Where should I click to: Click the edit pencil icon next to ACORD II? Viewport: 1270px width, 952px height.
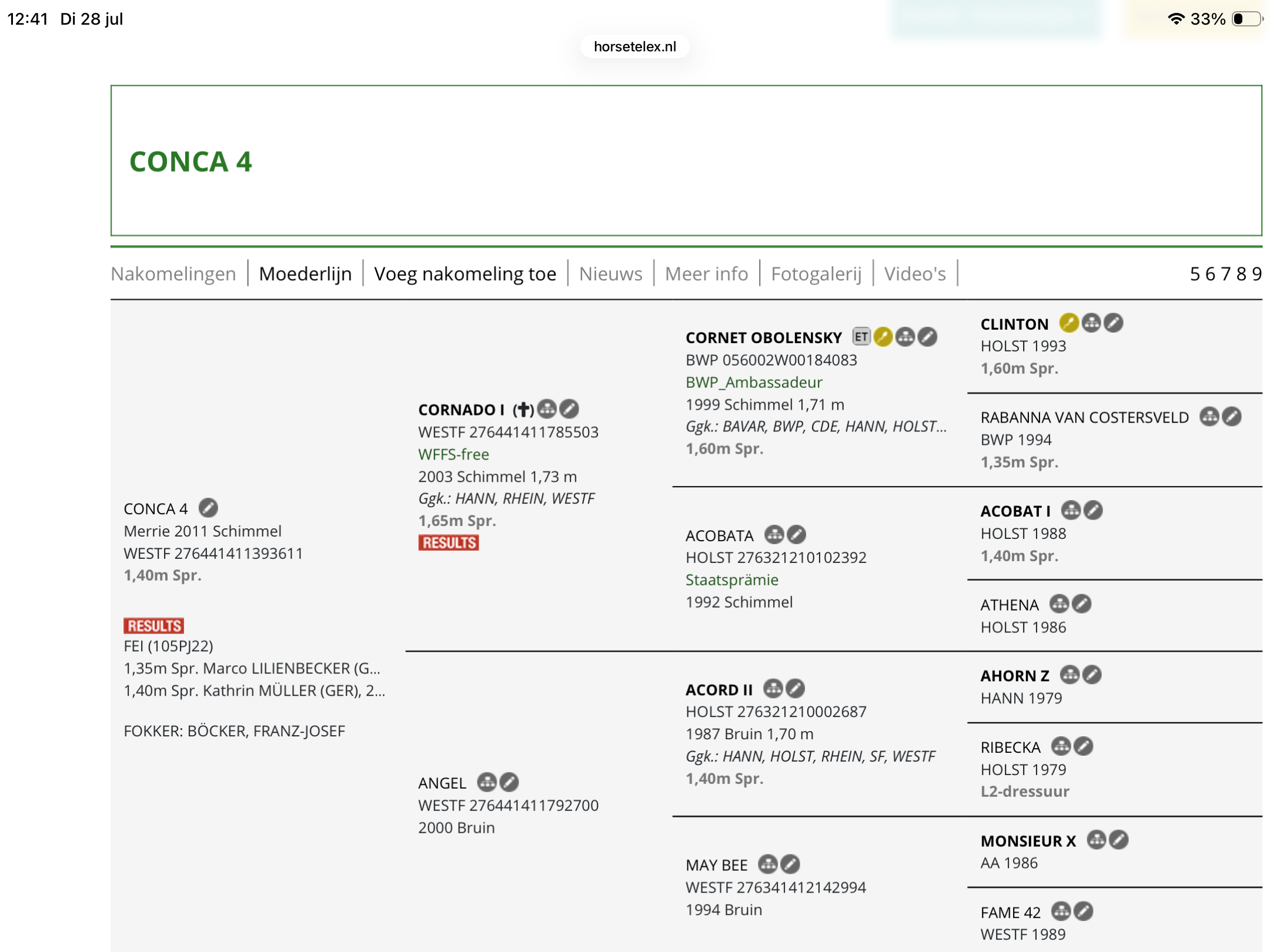796,688
